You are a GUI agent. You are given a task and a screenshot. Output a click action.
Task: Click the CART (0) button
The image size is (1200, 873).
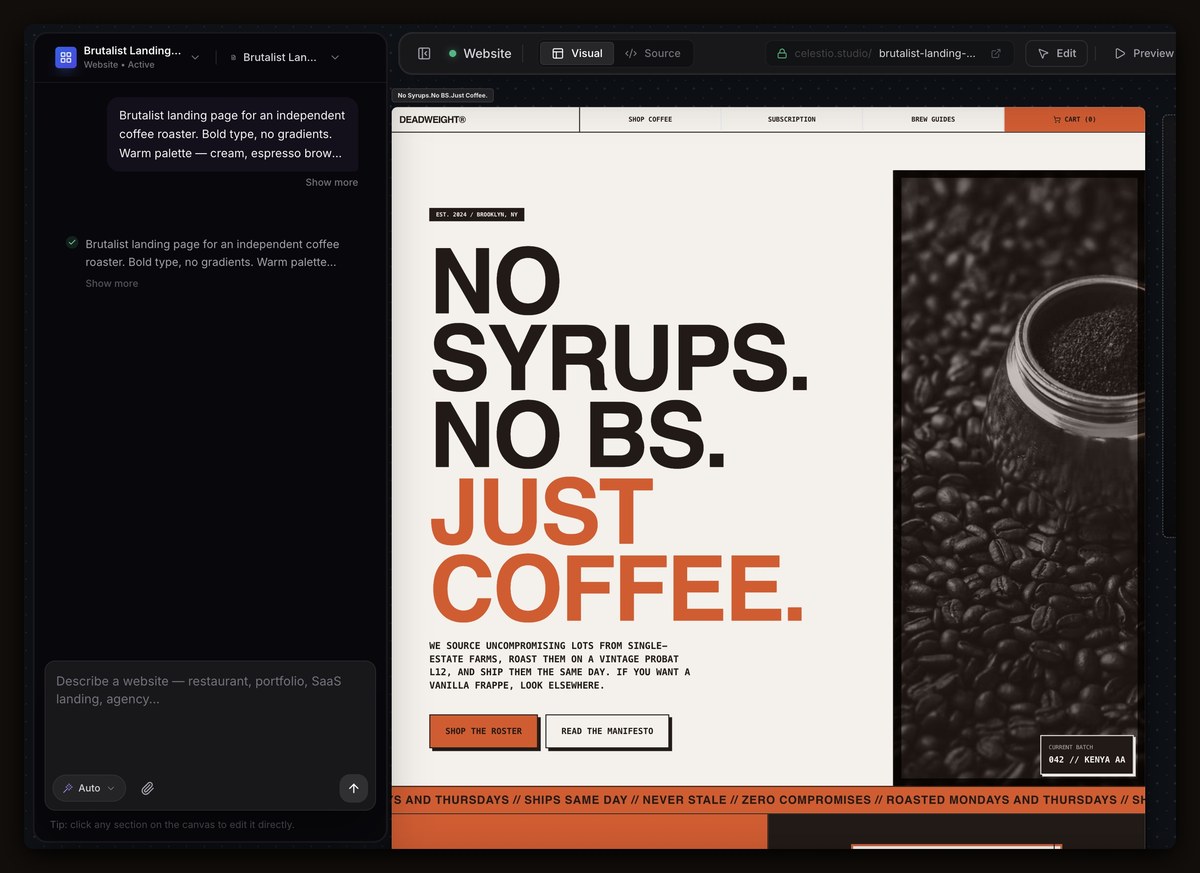(1075, 119)
